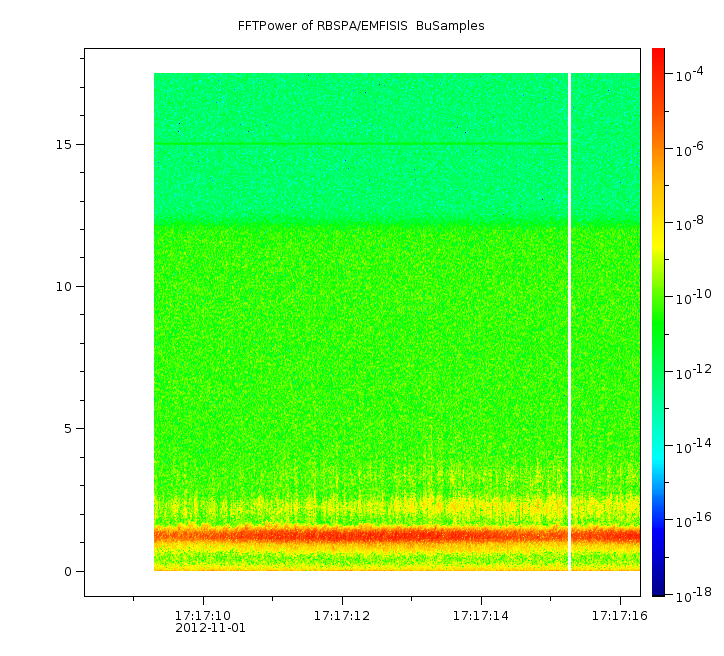Screen dimensions: 724x656
Task: Click the y-axis label 15
Action: [x=64, y=144]
